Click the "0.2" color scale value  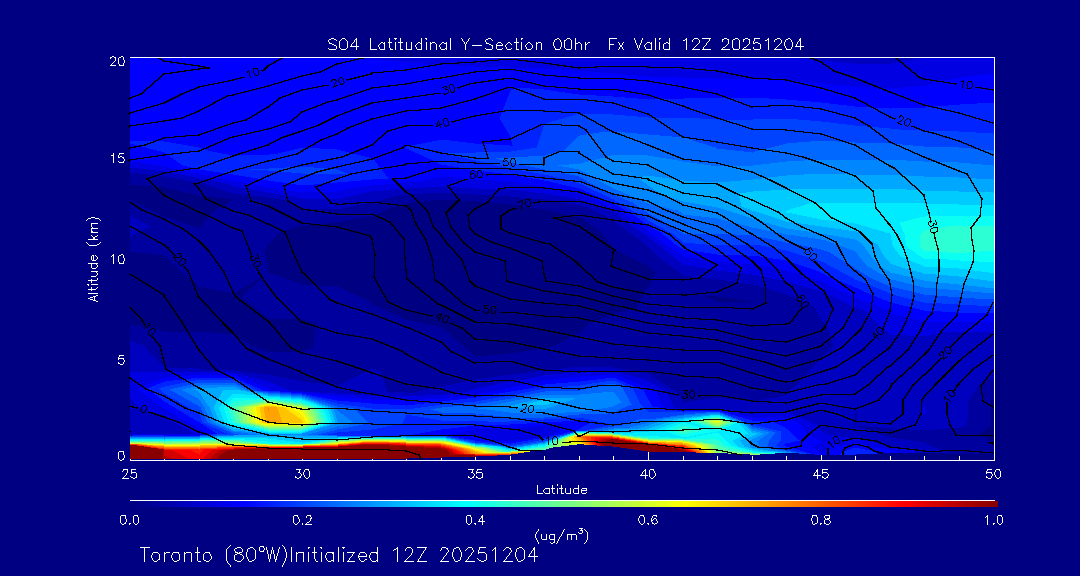302,520
